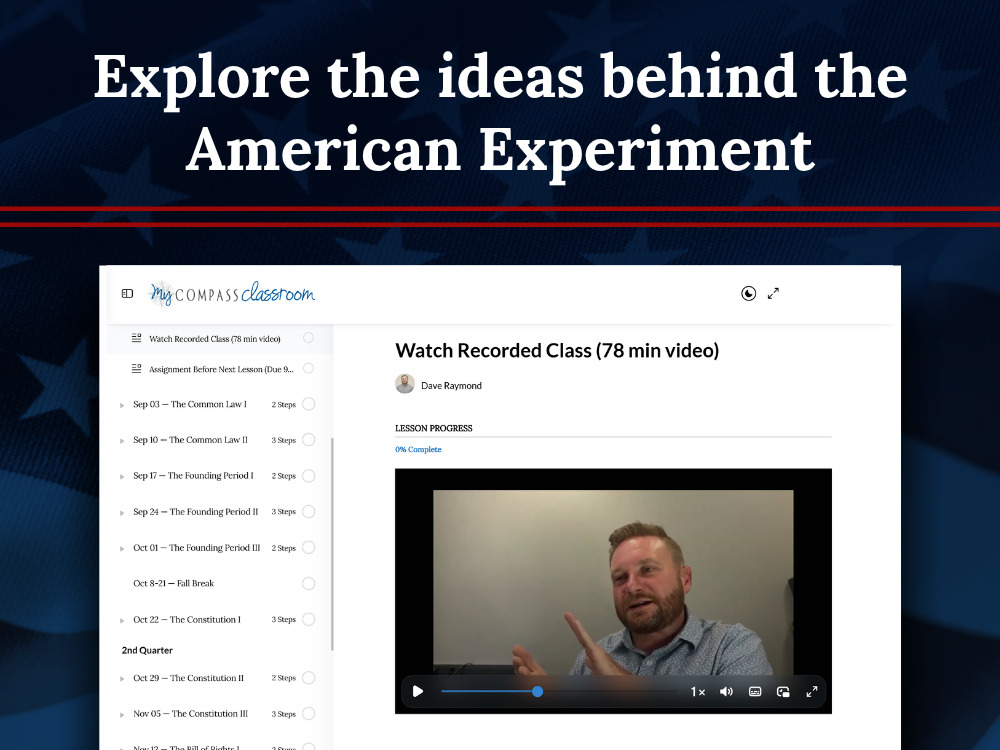Viewport: 1000px width, 750px height.
Task: Open Sep 24 — The Founding Period II
Action: coord(195,512)
